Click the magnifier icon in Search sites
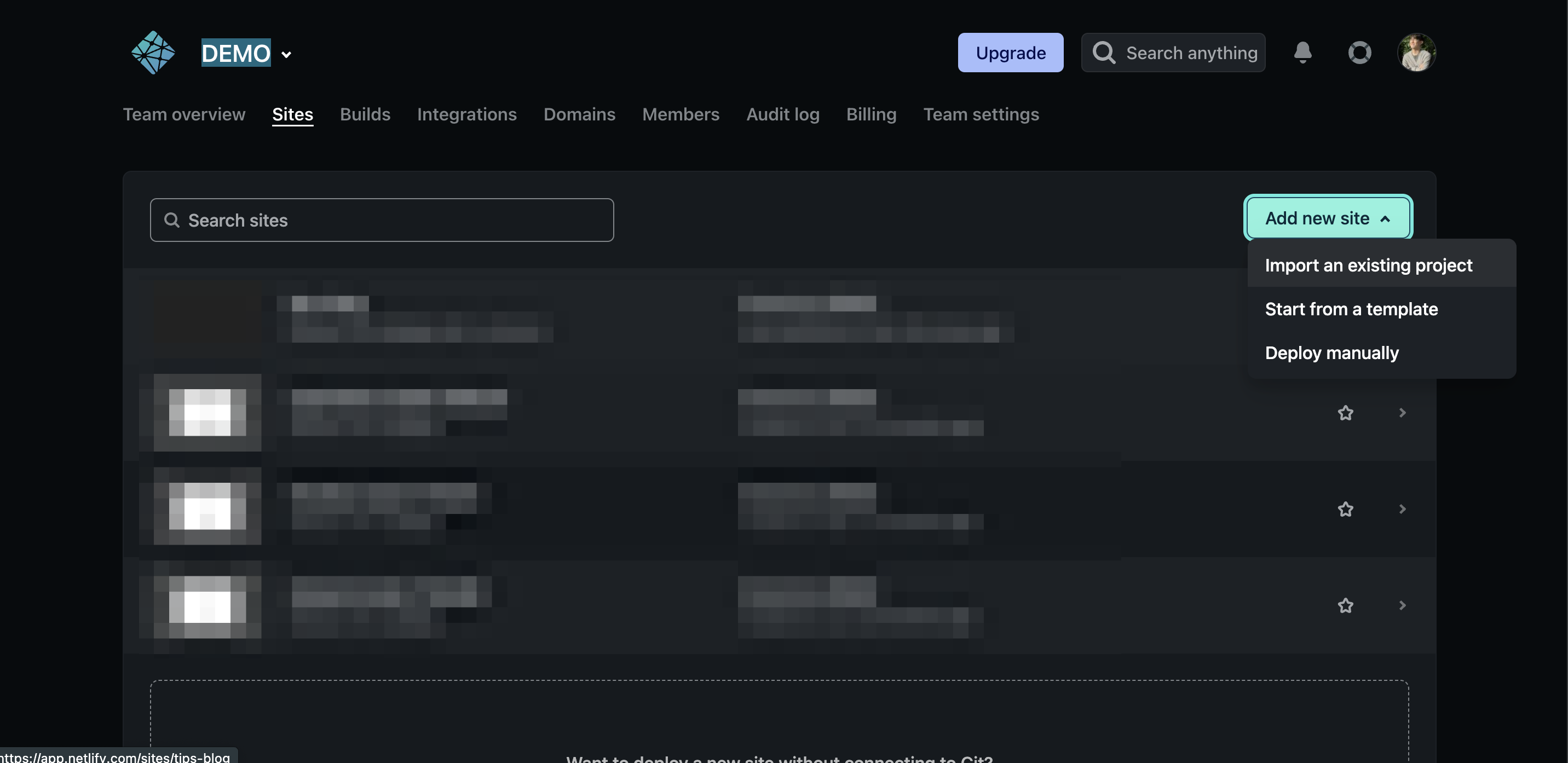 pyautogui.click(x=172, y=219)
